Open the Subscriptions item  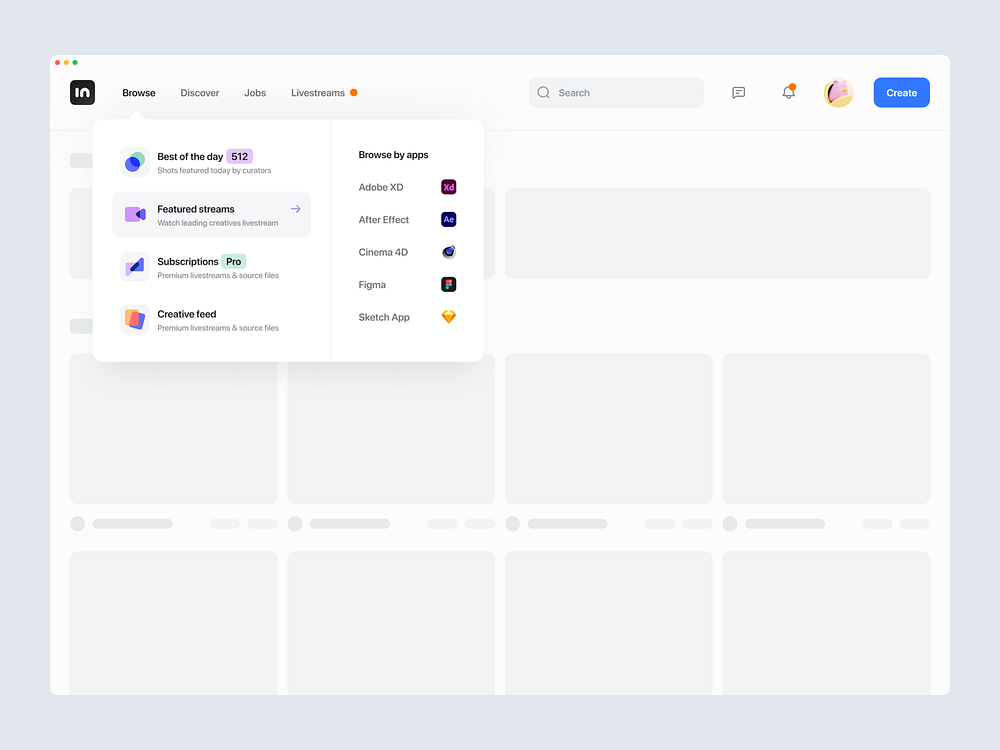coord(212,267)
